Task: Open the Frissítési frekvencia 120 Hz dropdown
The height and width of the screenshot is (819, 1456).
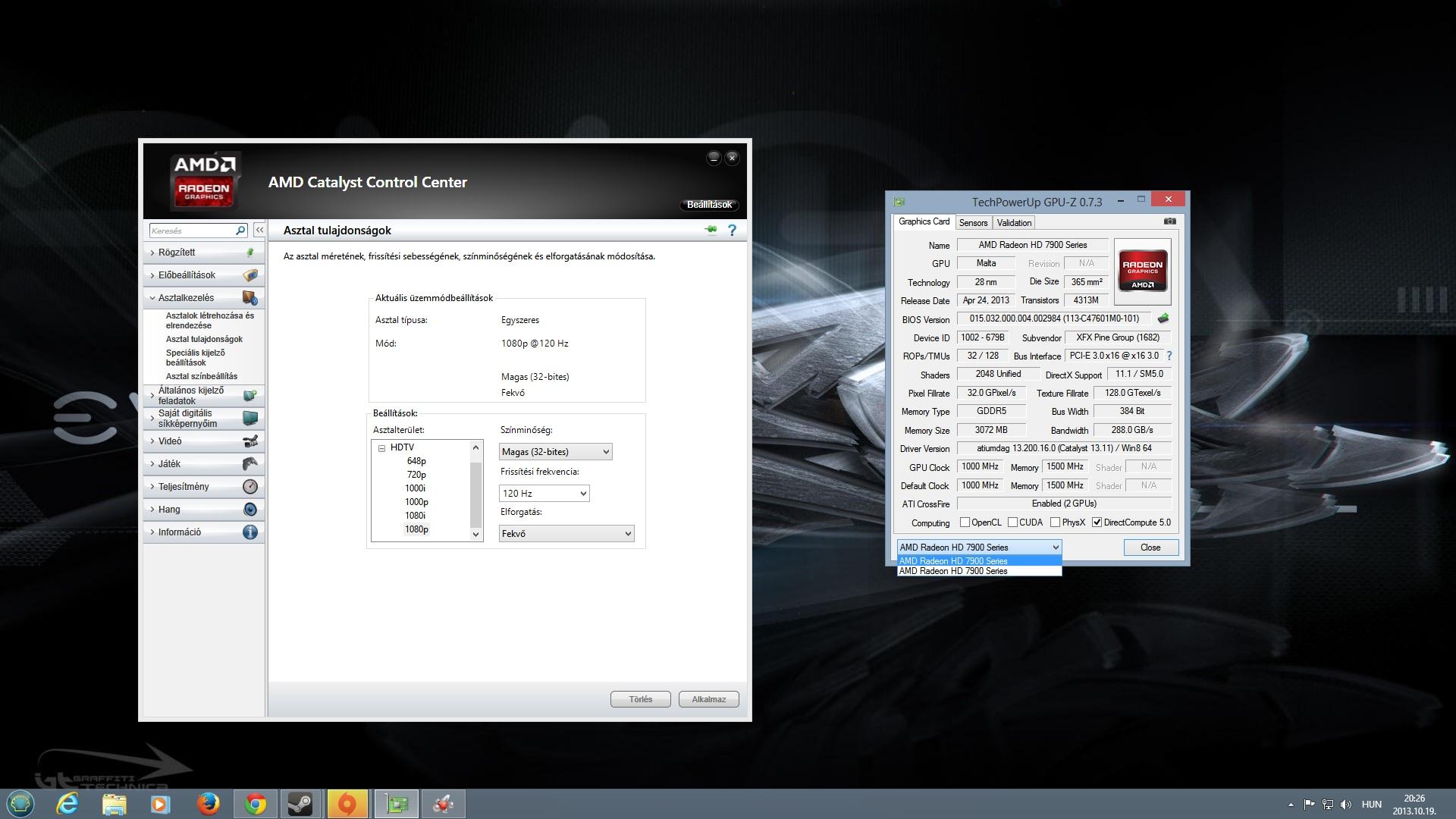Action: 544,494
